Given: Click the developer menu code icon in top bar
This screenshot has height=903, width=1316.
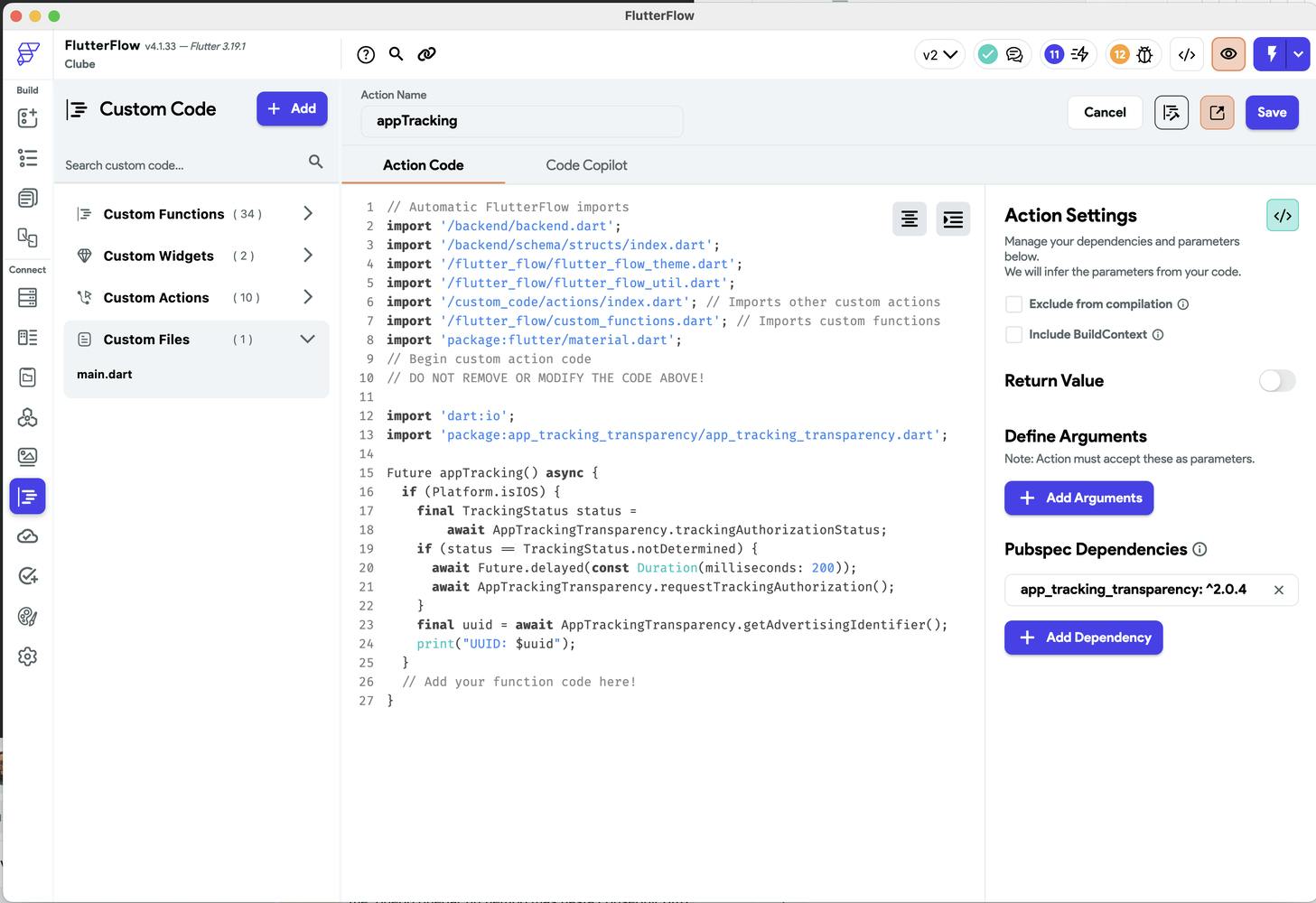Looking at the screenshot, I should [x=1187, y=54].
